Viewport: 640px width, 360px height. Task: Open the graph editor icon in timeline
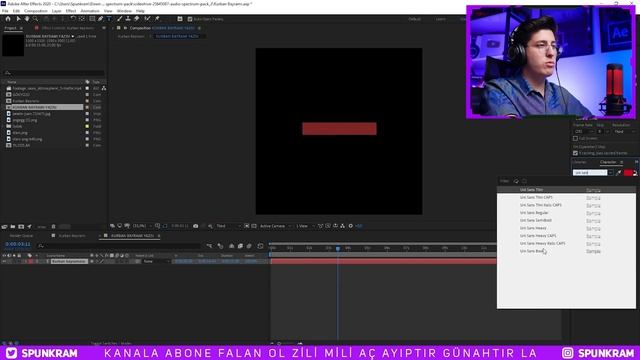[260, 246]
